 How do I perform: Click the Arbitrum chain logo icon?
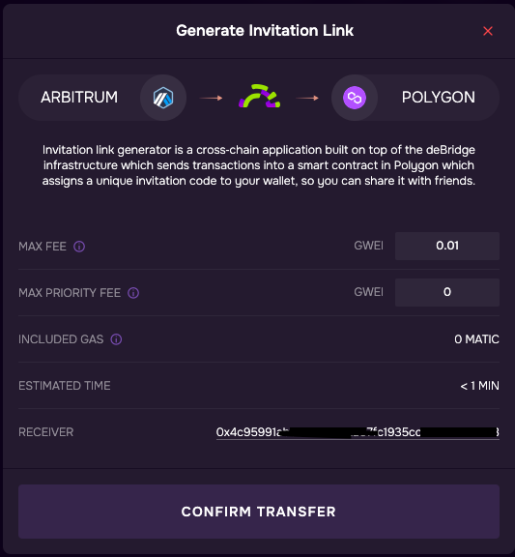coord(163,98)
